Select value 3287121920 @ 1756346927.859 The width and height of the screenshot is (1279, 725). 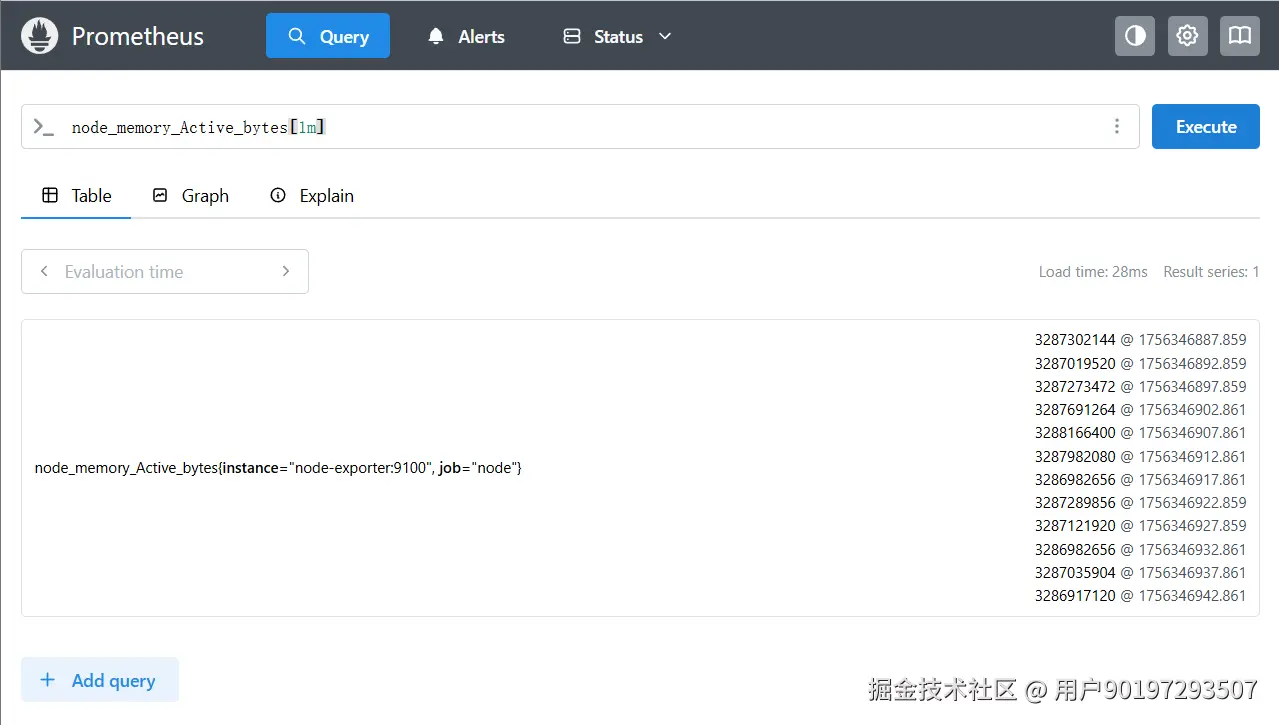[1141, 526]
